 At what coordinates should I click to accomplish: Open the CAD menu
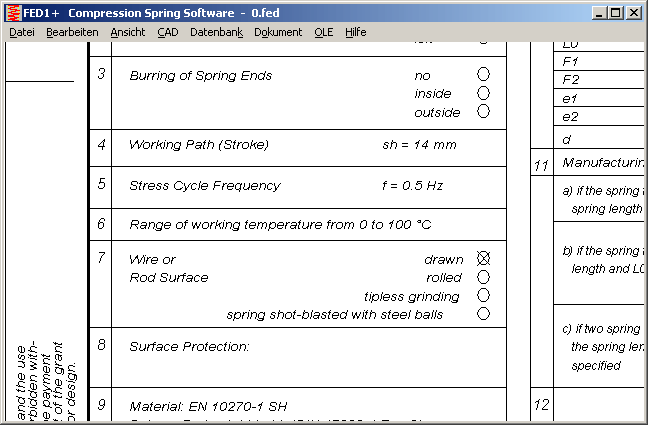pyautogui.click(x=167, y=32)
